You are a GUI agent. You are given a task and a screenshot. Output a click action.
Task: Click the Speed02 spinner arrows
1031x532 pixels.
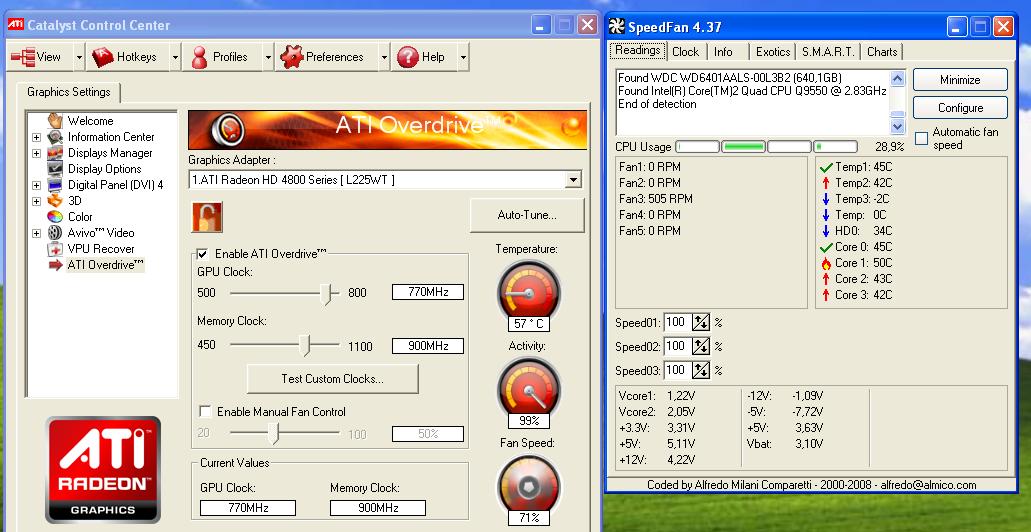pos(701,347)
